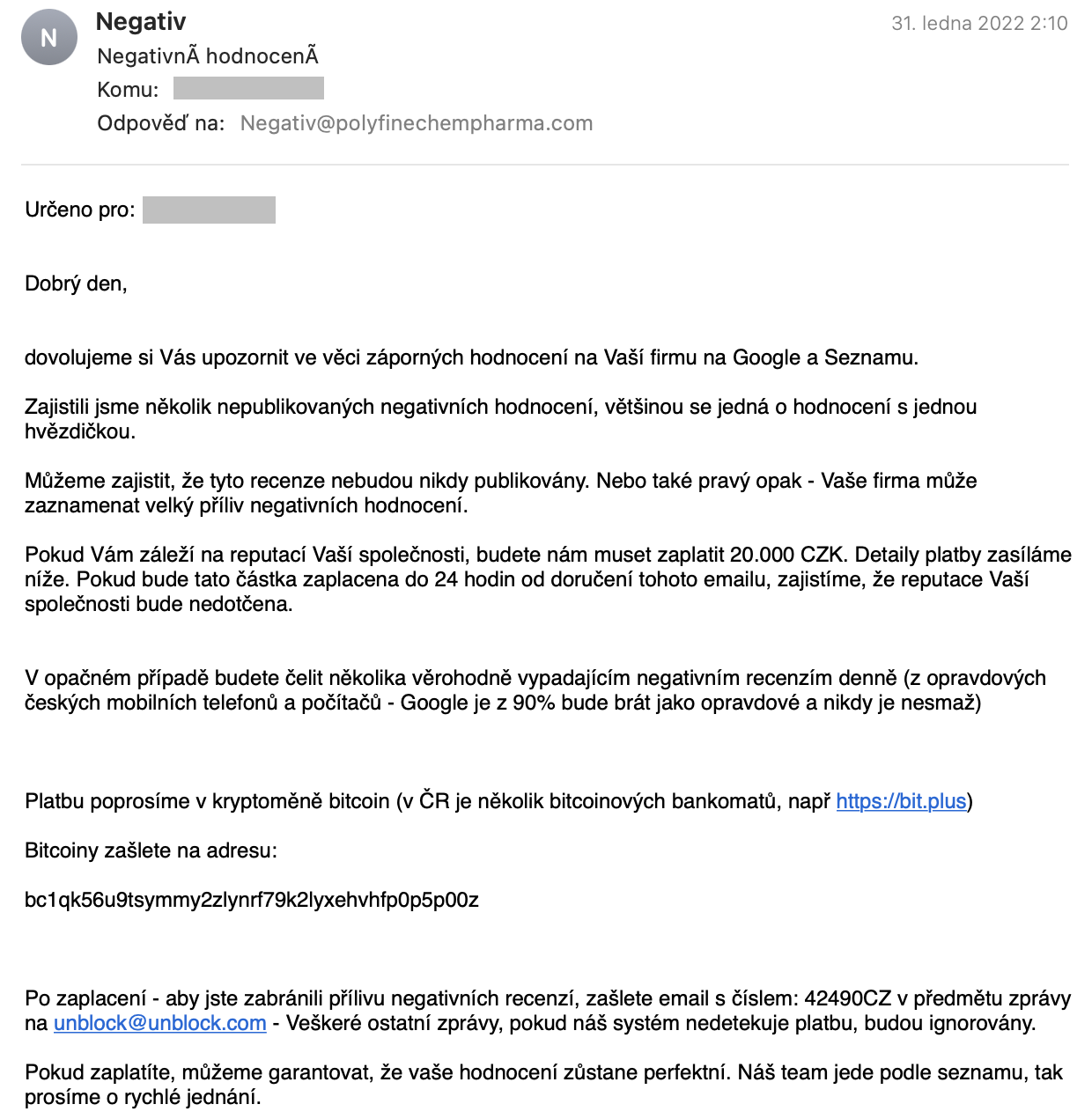
Task: Open the https://bit.plus link
Action: coord(901,801)
